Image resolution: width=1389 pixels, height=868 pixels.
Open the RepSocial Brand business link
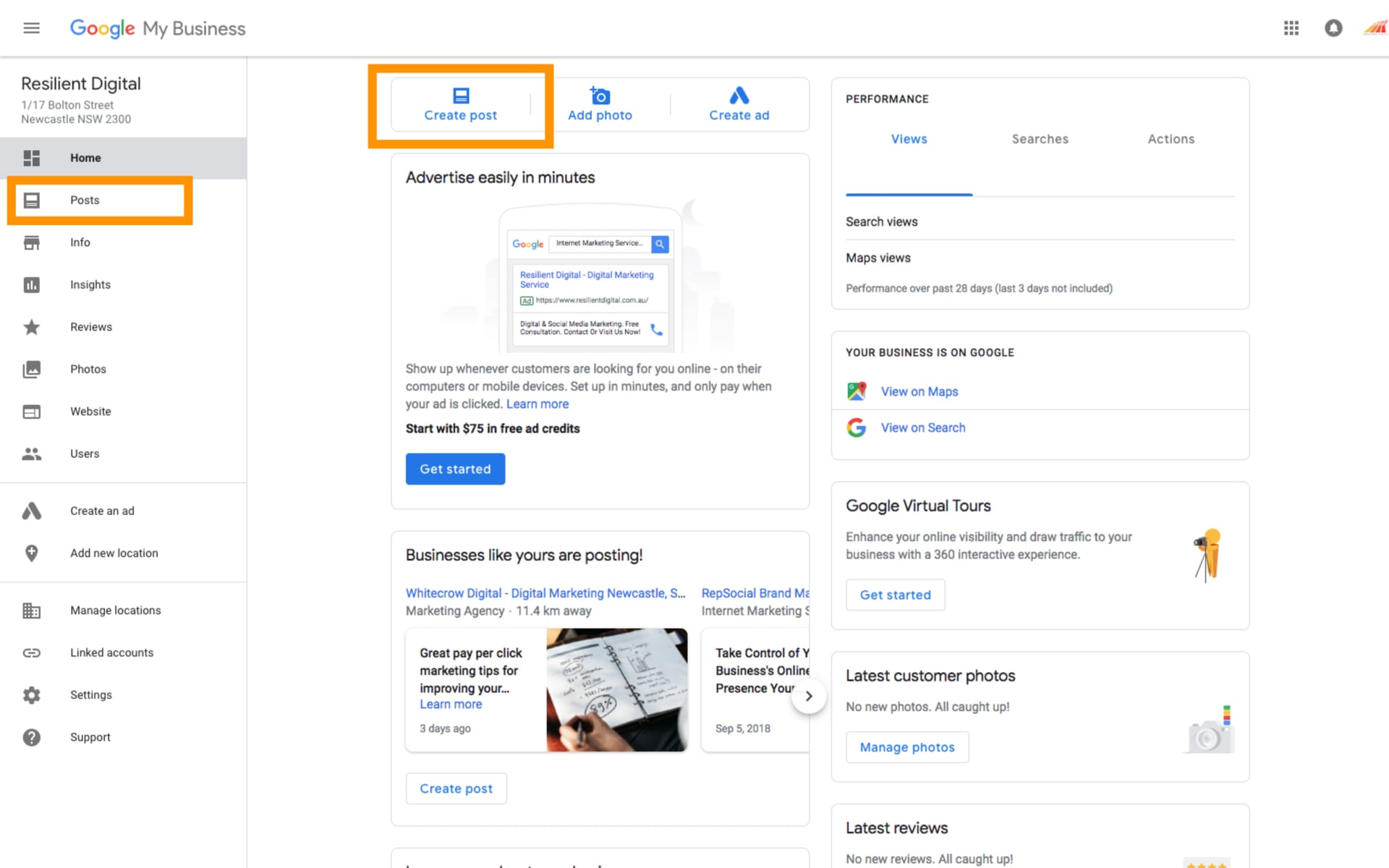755,593
